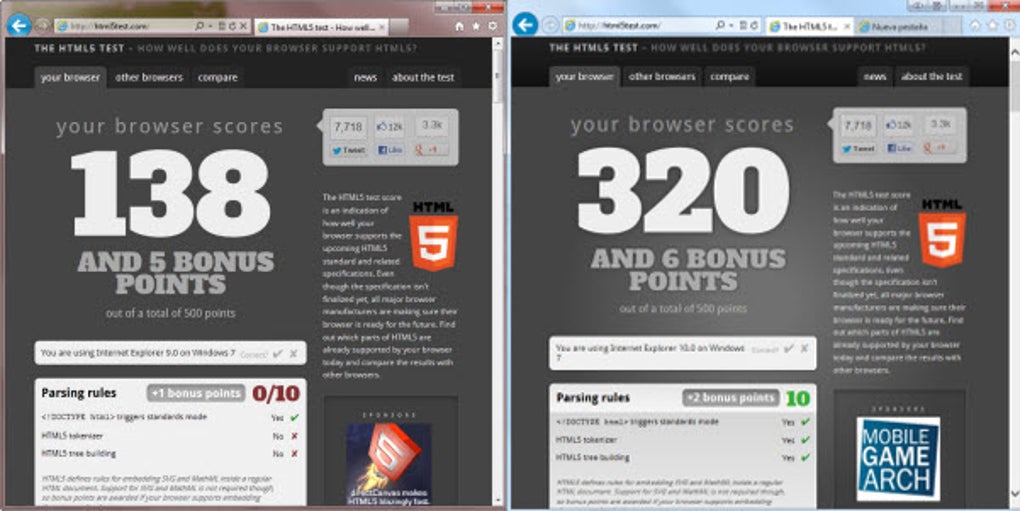Click the forward arrow in IE 9 window
Viewport: 1020px width, 511px height.
click(x=42, y=26)
